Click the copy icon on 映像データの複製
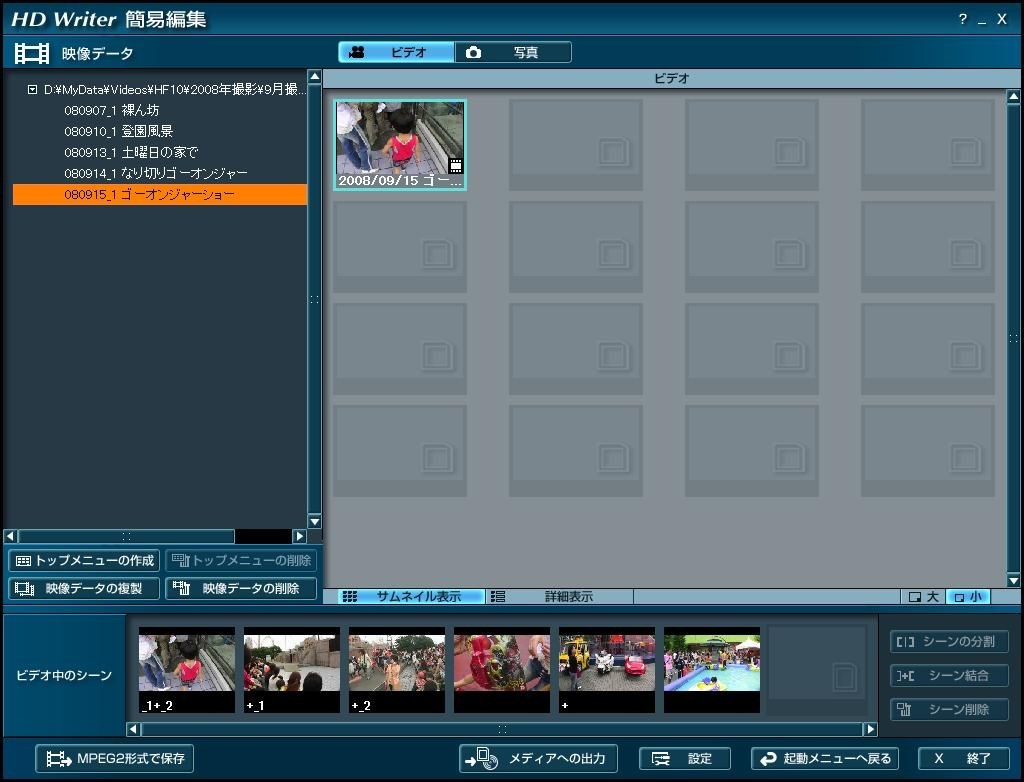The image size is (1024, 782). coord(25,589)
